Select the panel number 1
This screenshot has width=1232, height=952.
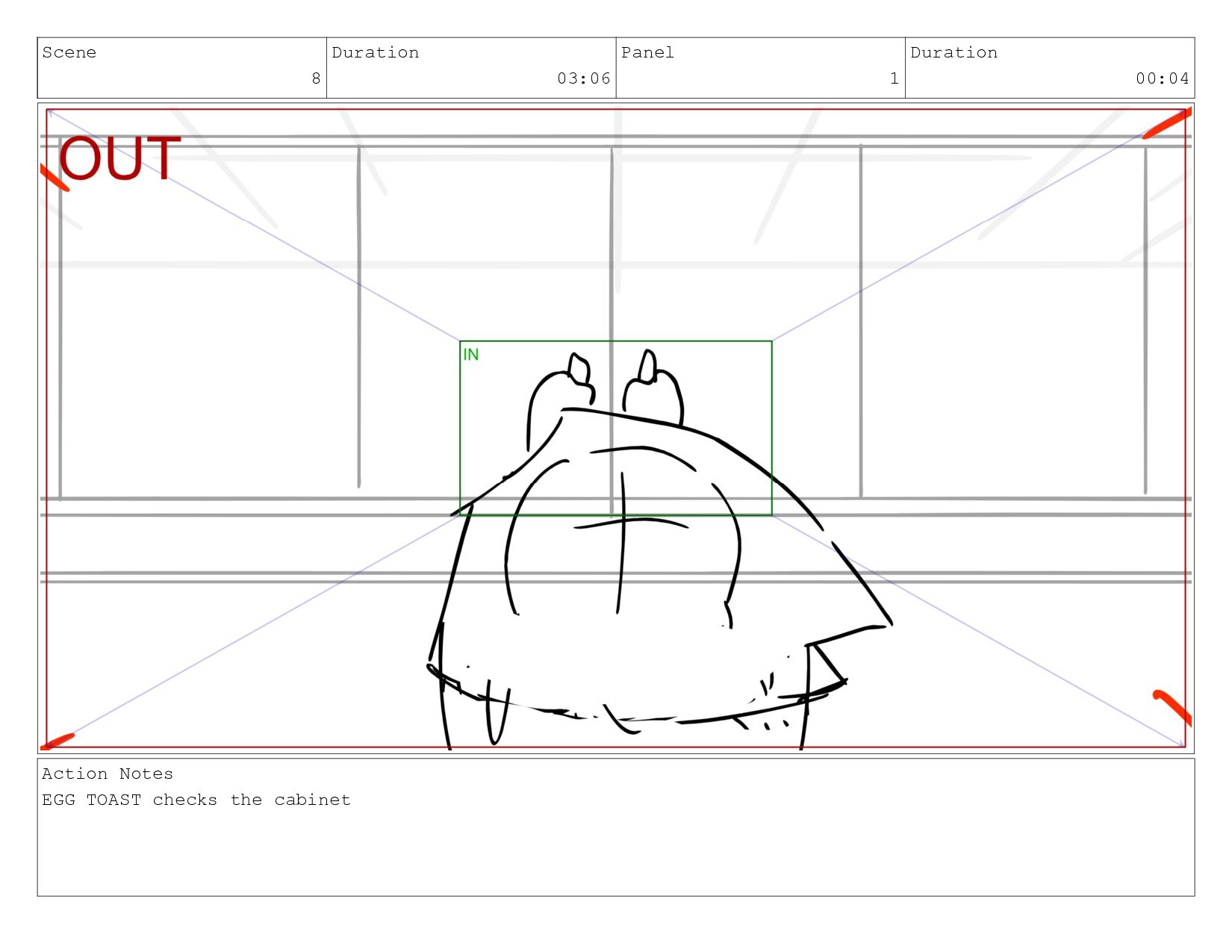tap(895, 78)
